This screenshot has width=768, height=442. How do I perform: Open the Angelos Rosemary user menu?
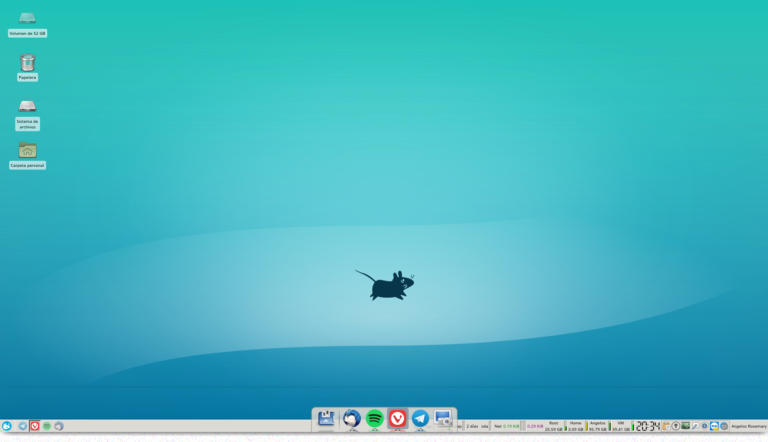point(748,426)
